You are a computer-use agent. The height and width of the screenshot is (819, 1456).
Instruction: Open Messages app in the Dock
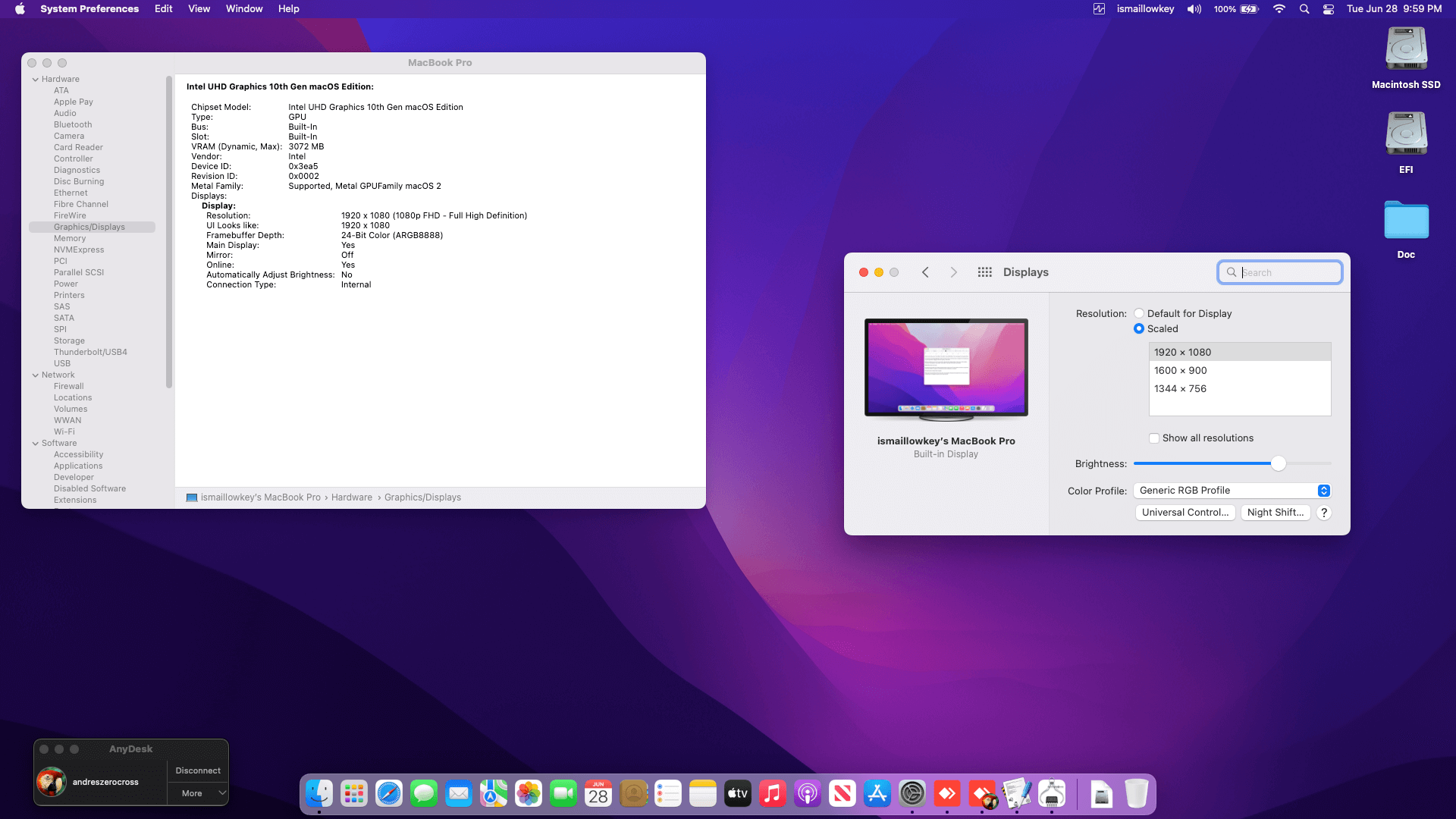[x=424, y=794]
